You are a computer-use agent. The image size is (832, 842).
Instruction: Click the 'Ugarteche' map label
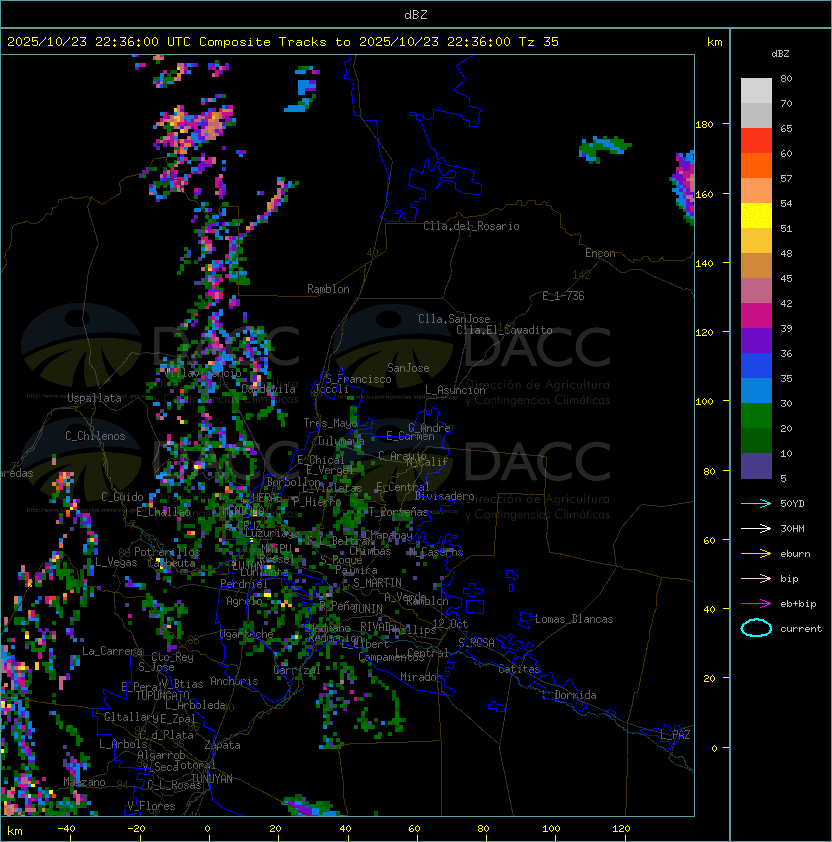click(x=247, y=634)
